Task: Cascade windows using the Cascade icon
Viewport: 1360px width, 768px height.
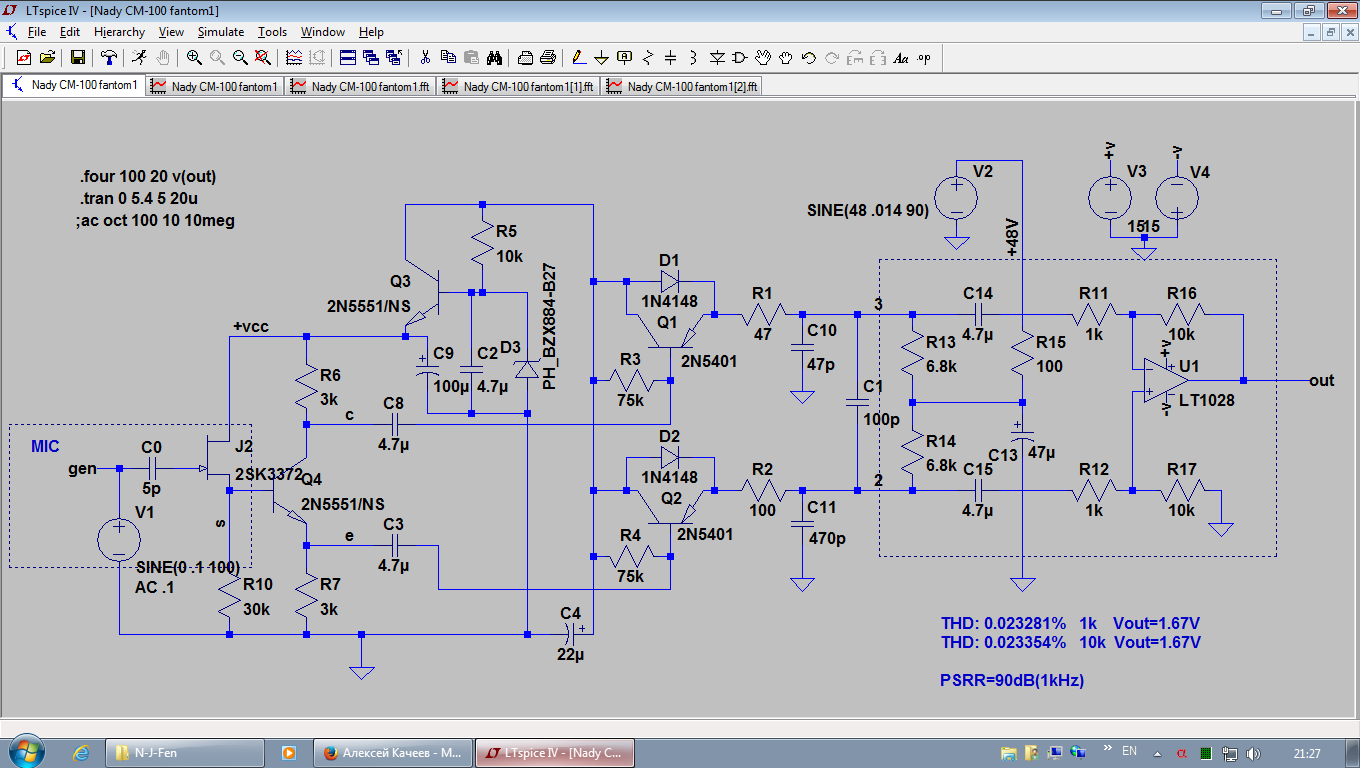Action: coord(371,57)
